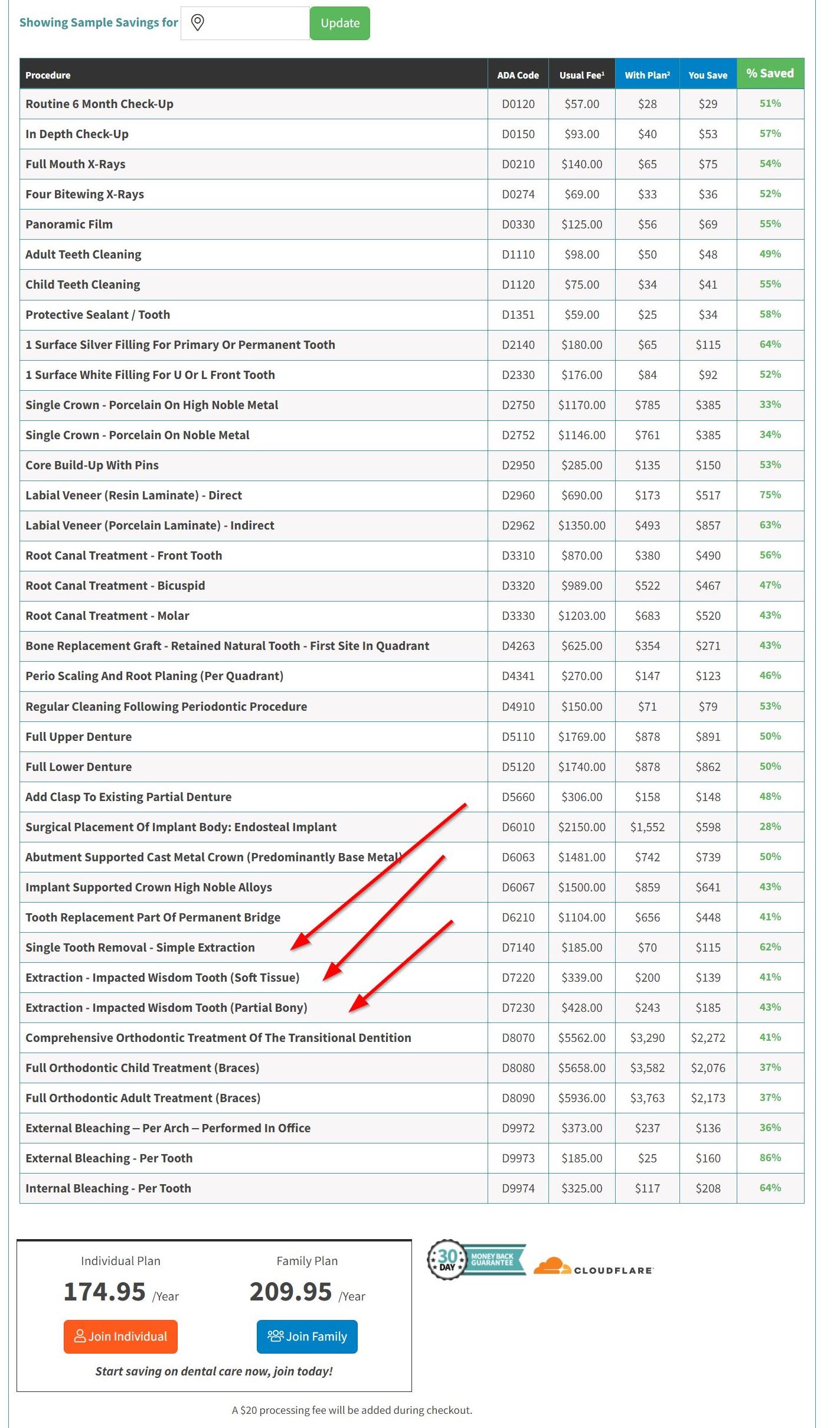Select Full Mouth X-Rays procedure
Image resolution: width=840 pixels, height=1428 pixels.
(75, 164)
